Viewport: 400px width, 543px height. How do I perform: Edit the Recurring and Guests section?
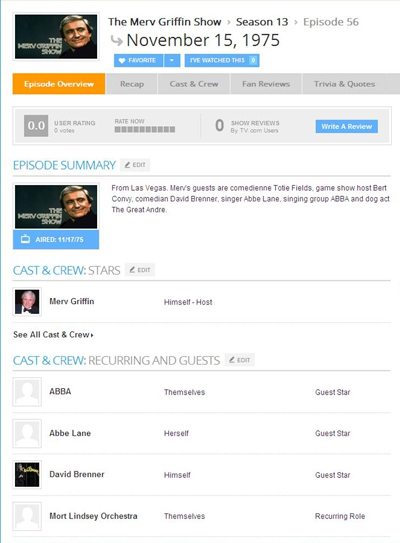coord(240,360)
